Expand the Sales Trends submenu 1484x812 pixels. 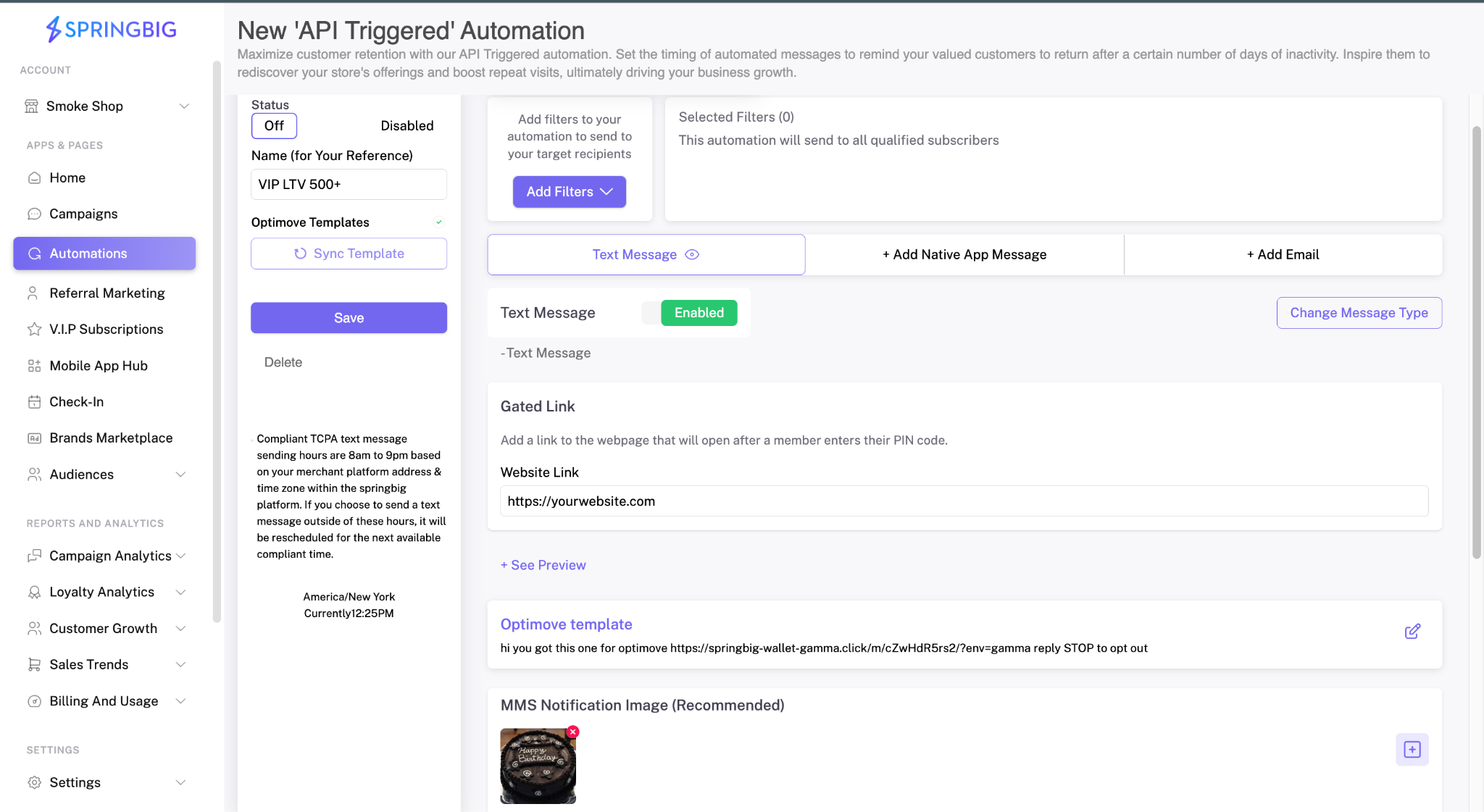pyautogui.click(x=180, y=665)
